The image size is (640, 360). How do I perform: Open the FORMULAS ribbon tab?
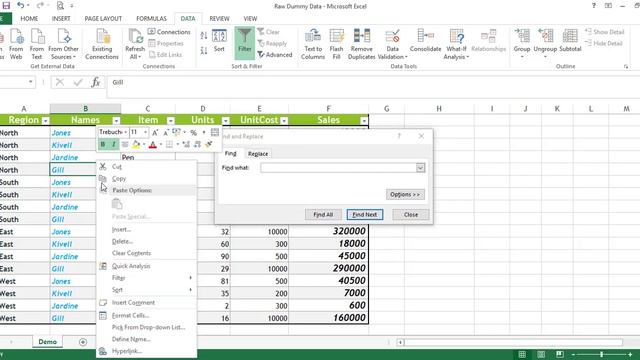(x=151, y=19)
